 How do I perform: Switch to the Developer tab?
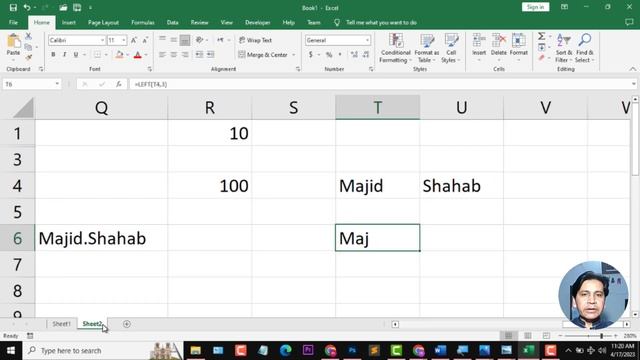click(x=258, y=22)
